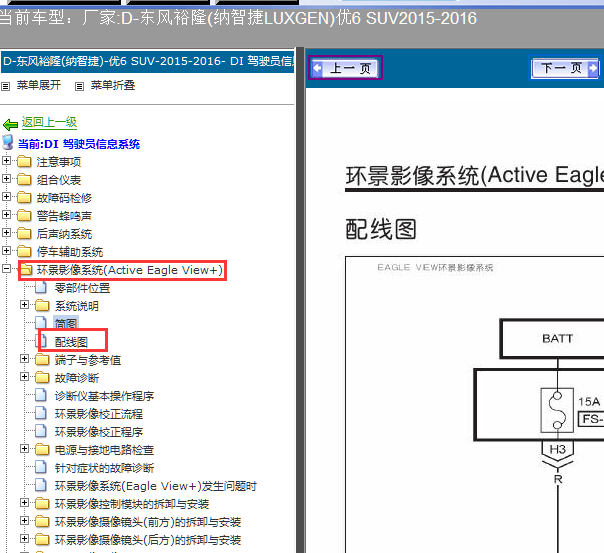Go to next page with 下一页 button

[565, 68]
